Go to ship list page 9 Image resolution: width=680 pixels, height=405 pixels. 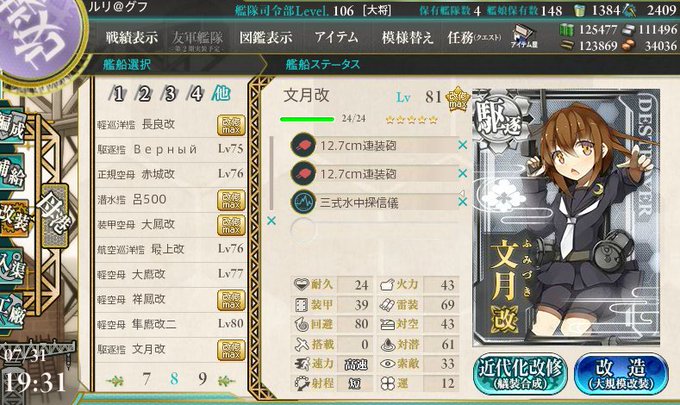[x=202, y=379]
